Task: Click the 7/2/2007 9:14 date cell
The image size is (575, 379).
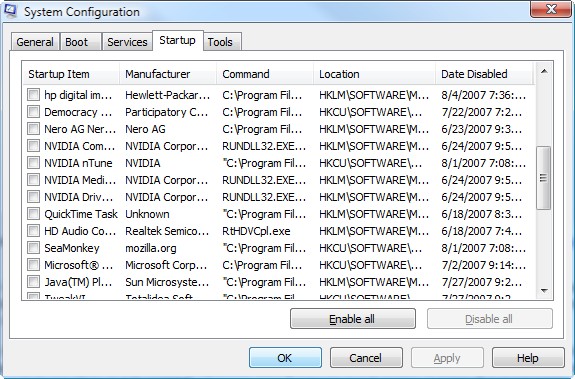Action: 484,265
